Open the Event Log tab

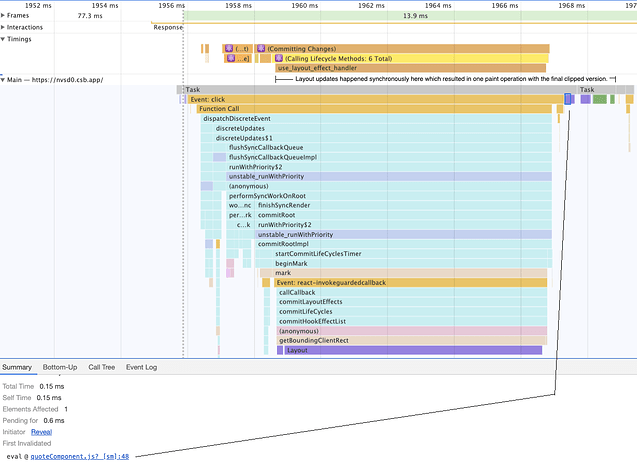(141, 367)
